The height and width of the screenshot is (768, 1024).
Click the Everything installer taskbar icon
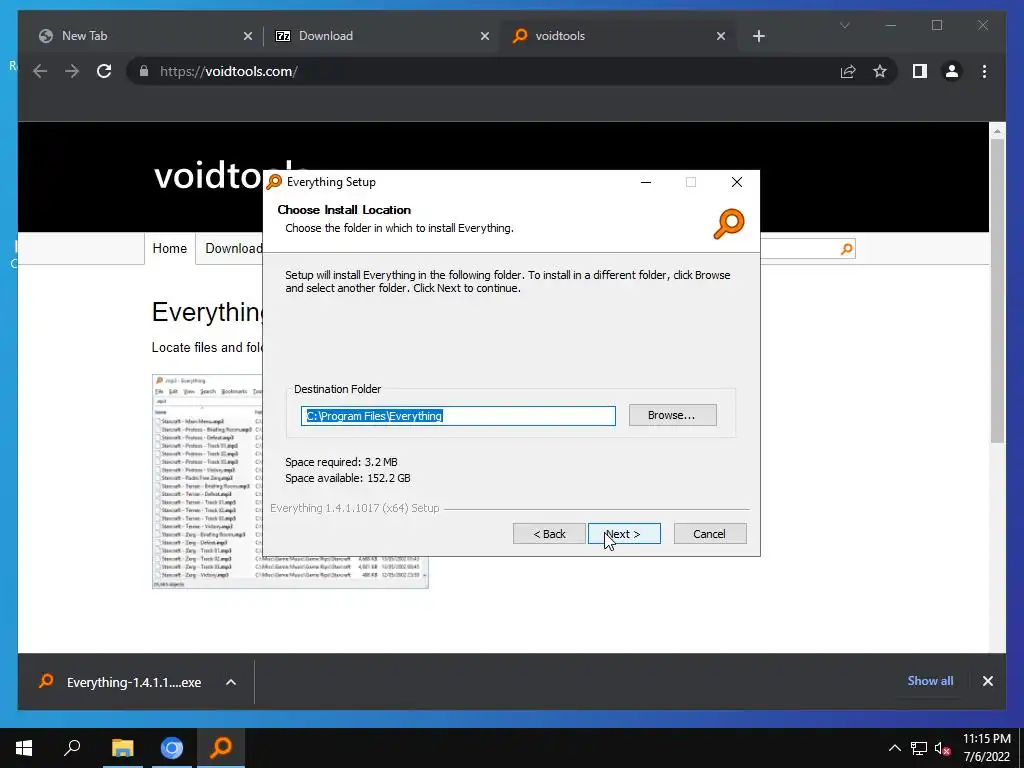tap(221, 748)
